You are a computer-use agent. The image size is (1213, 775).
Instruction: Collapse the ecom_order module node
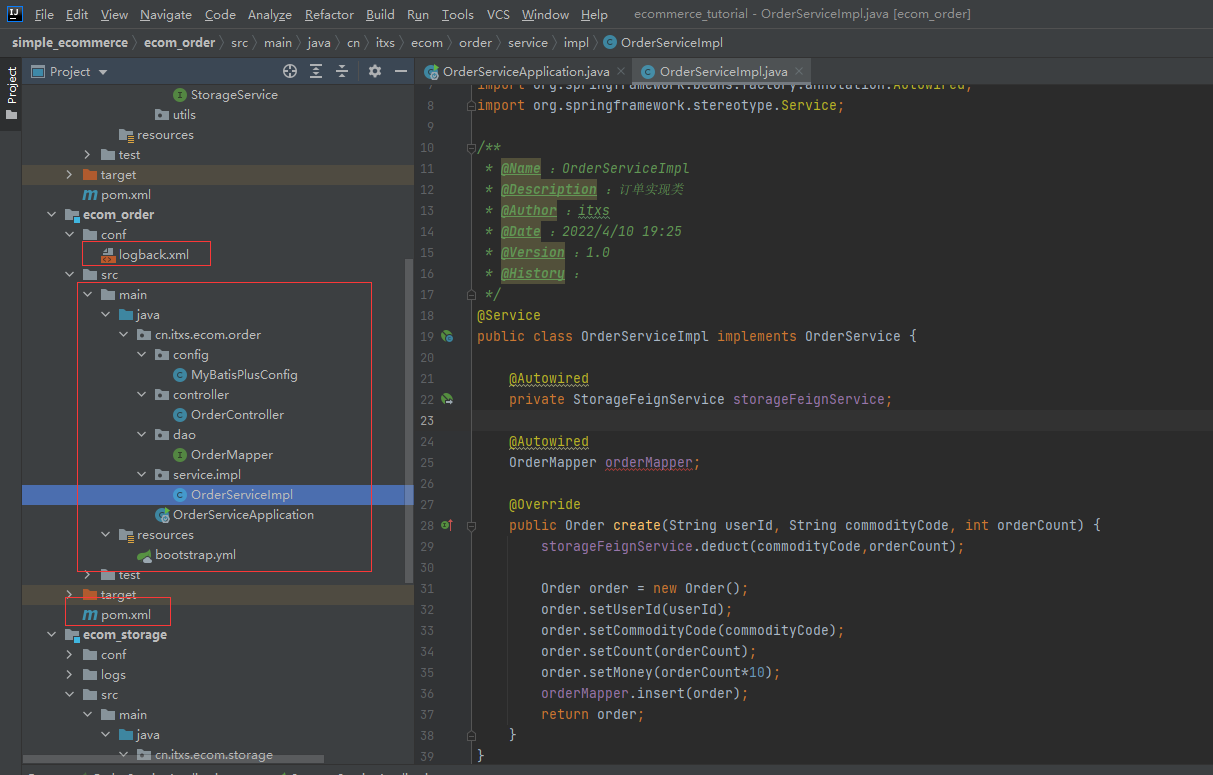pos(52,215)
